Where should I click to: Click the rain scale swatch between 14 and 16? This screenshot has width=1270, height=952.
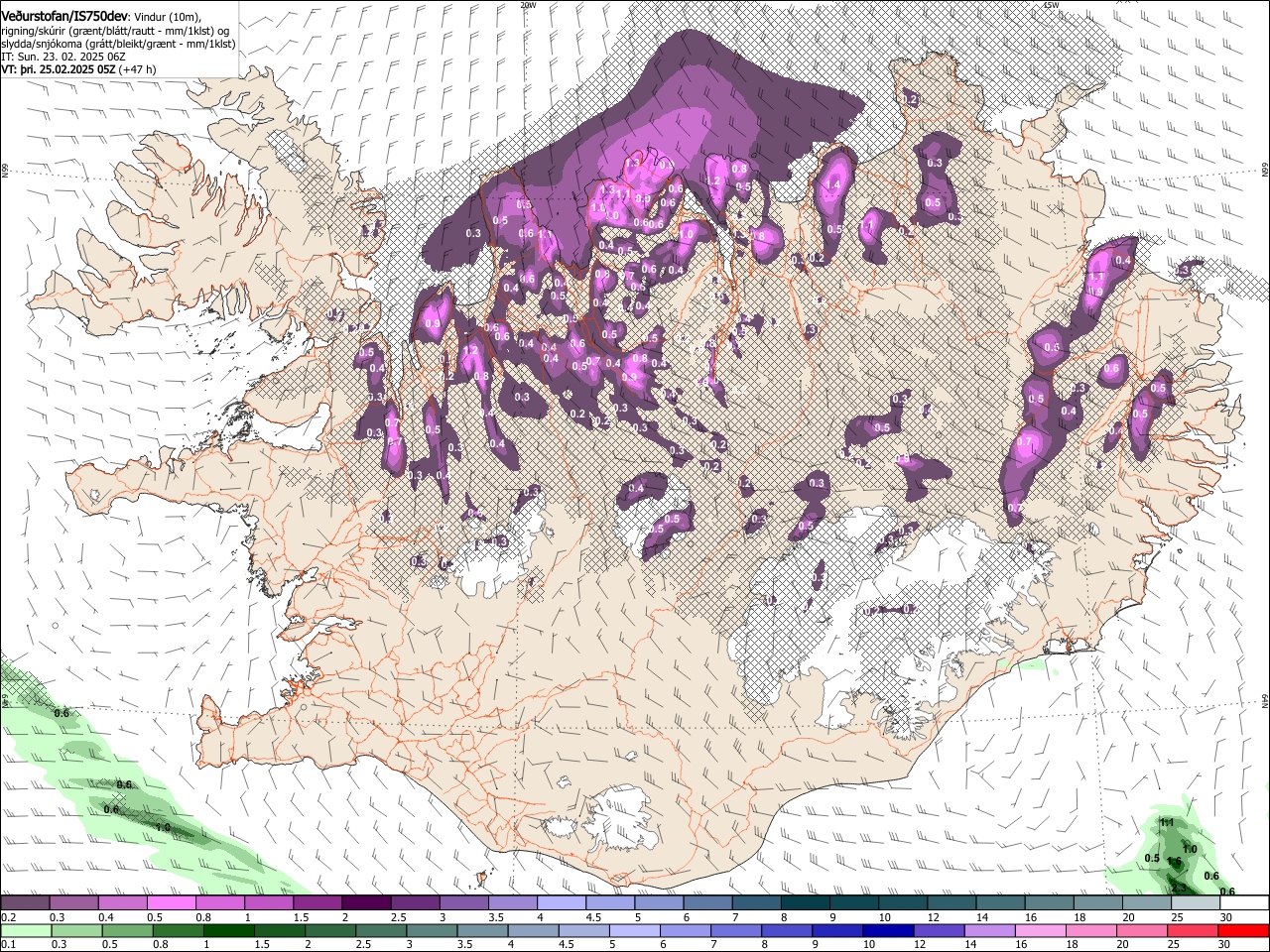click(x=988, y=931)
